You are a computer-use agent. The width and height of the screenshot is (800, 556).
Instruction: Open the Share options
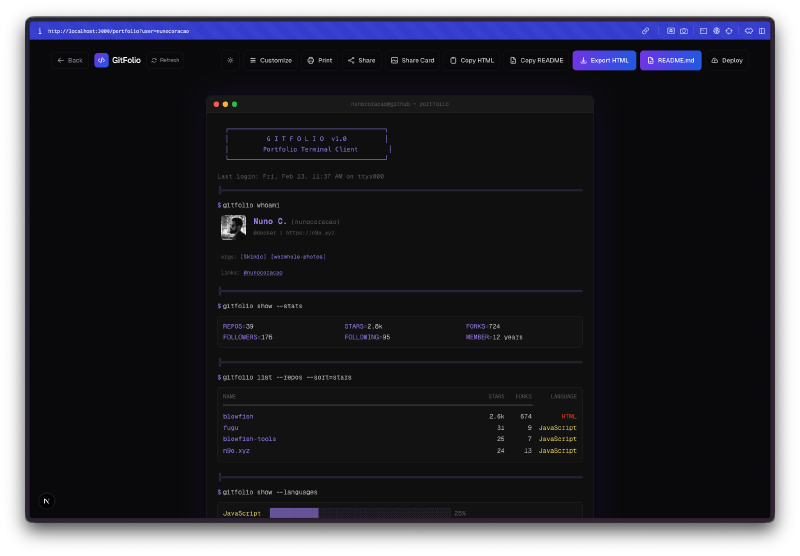[361, 60]
